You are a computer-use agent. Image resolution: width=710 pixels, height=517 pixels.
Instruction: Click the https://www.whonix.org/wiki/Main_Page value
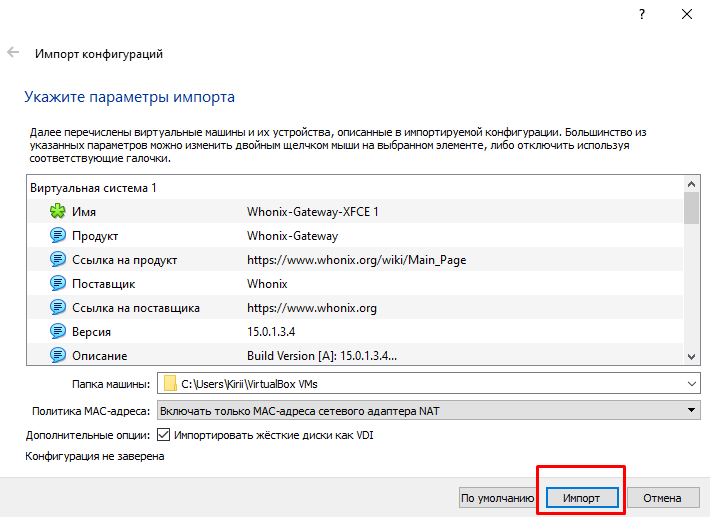356,260
